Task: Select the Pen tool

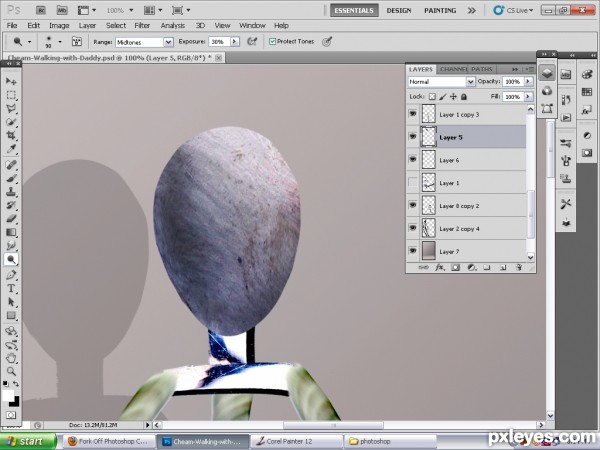Action: click(x=11, y=275)
